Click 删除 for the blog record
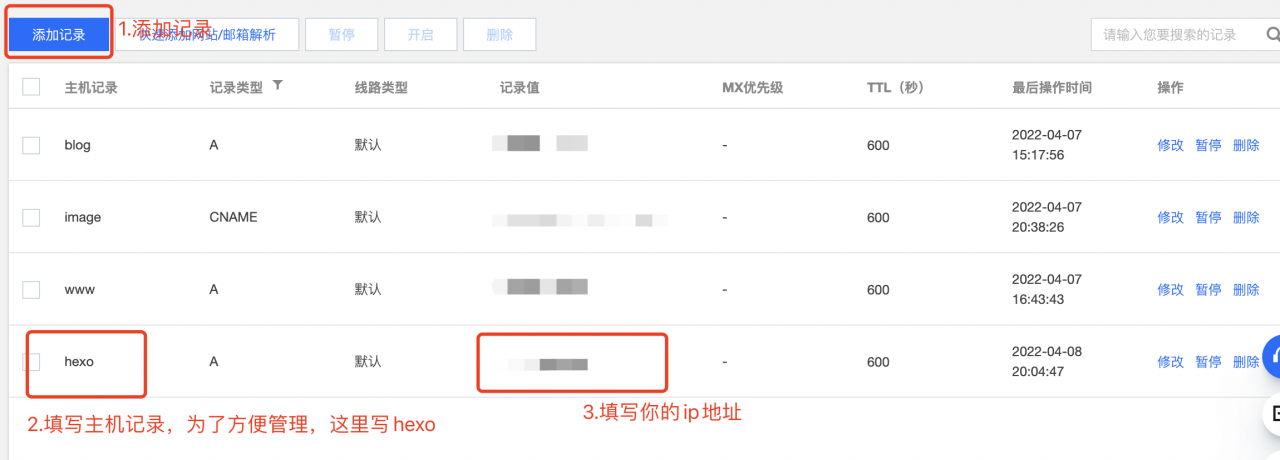The height and width of the screenshot is (460, 1280). (1246, 145)
